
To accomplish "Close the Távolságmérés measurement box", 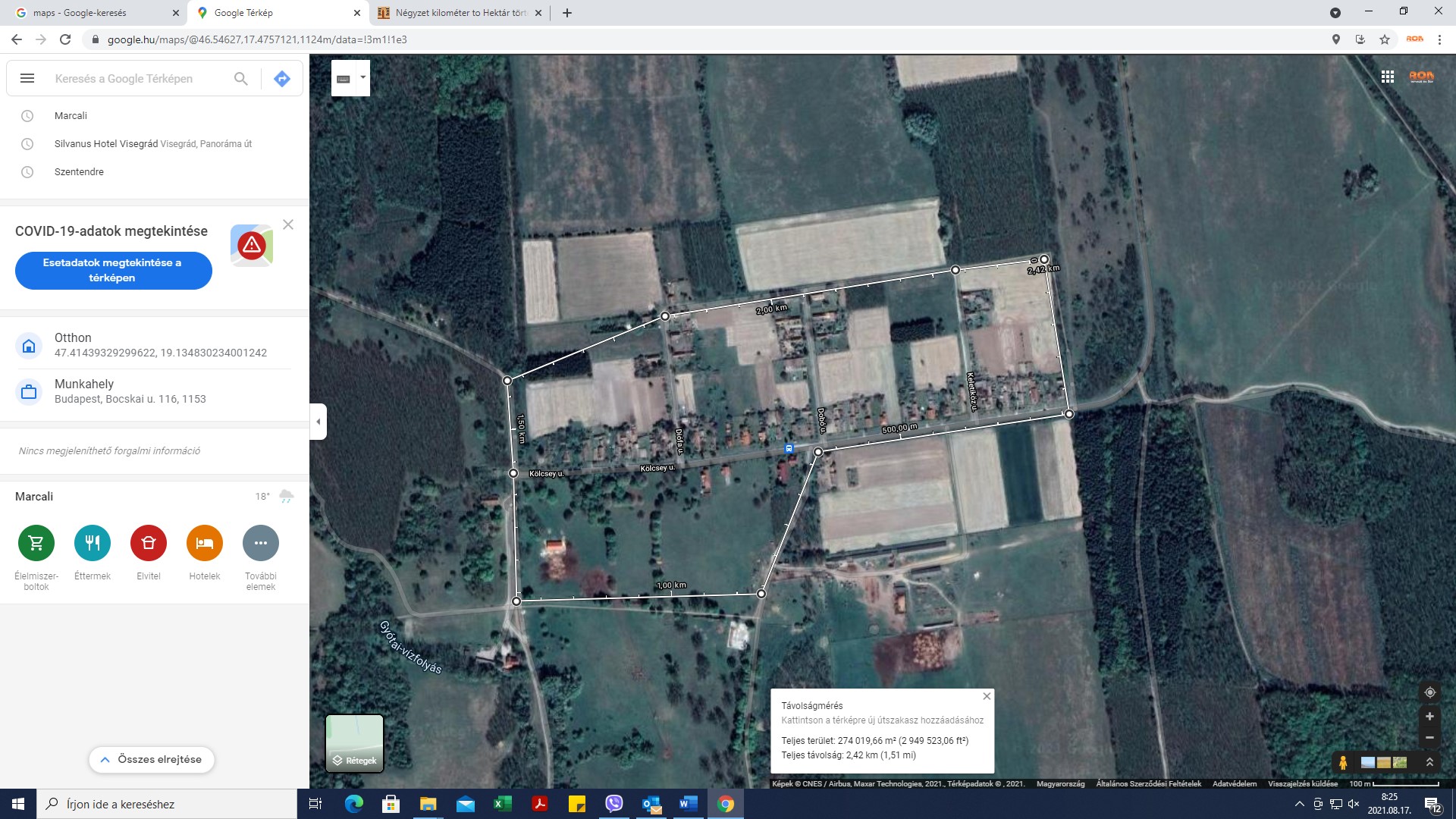I will [x=987, y=696].
